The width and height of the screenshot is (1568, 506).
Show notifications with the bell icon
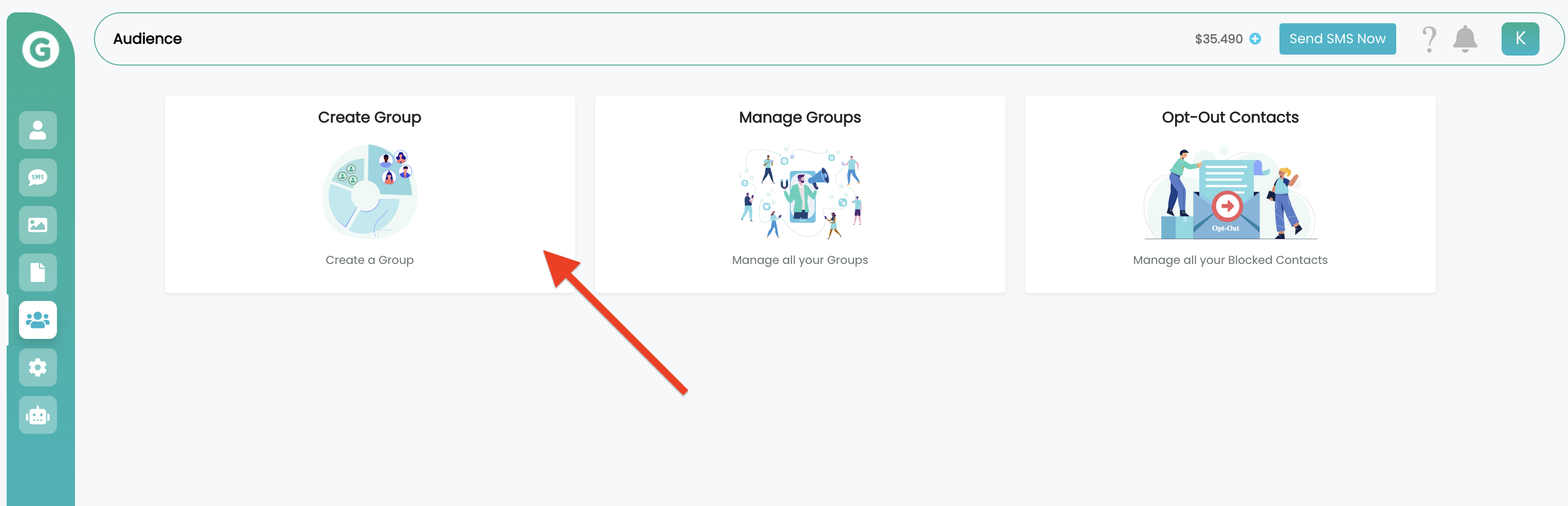pos(1465,39)
